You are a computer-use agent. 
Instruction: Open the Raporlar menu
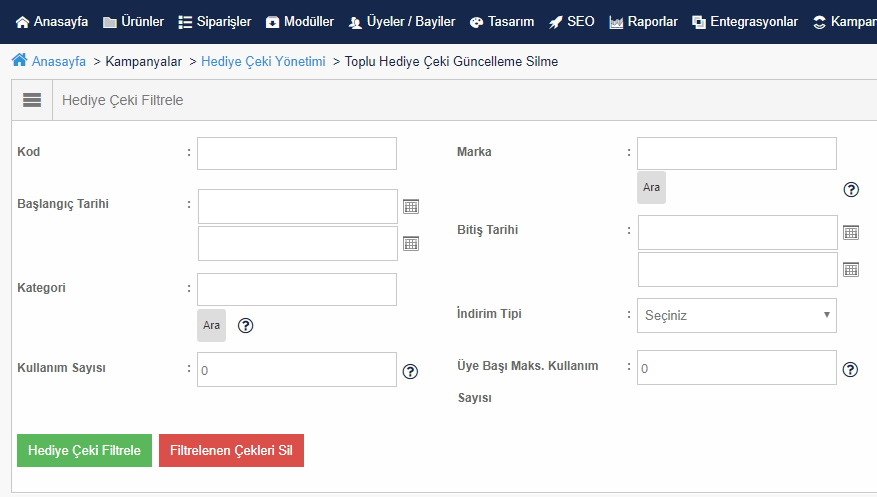[643, 22]
